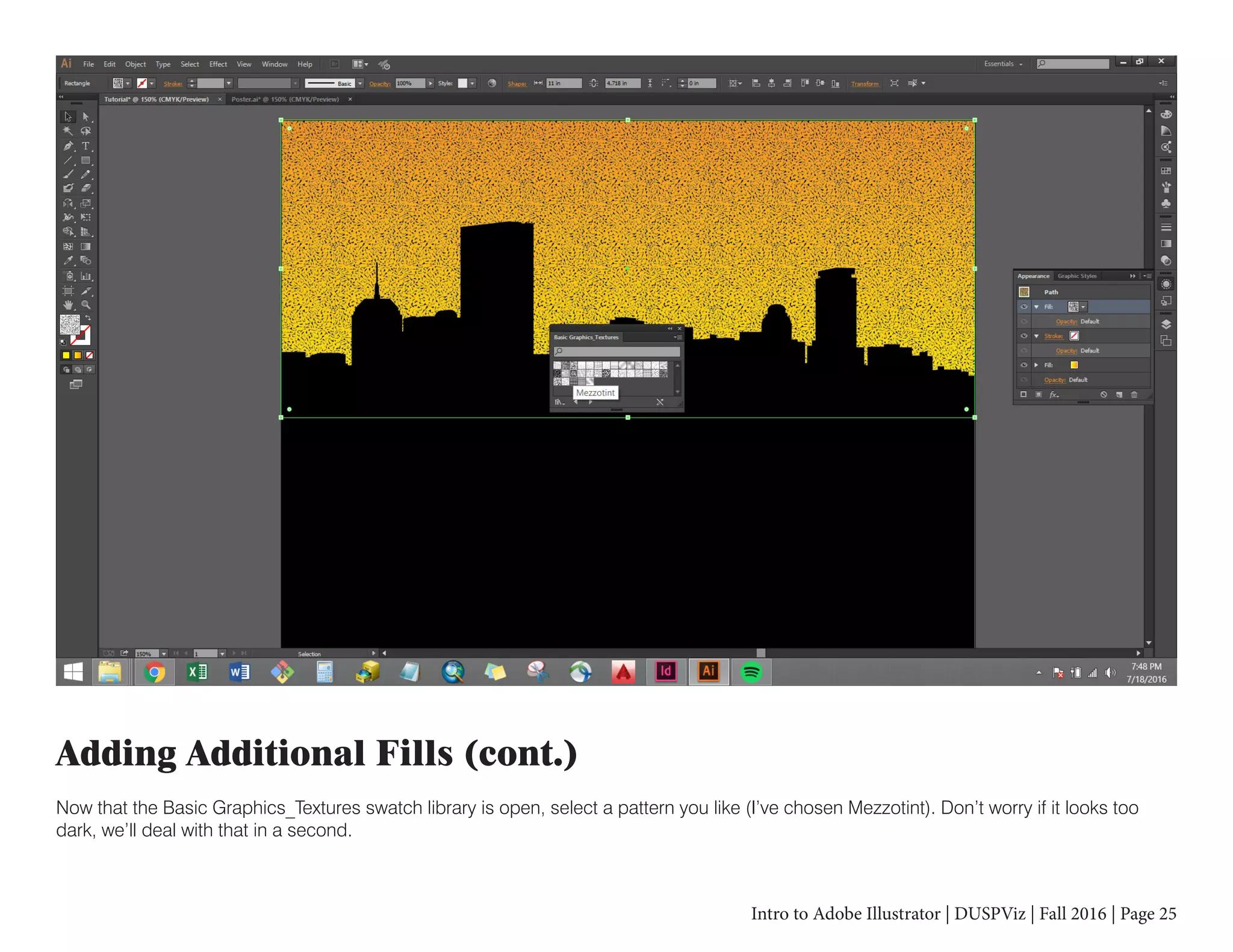
Task: Switch to the Poster.ai document tab
Action: (285, 99)
